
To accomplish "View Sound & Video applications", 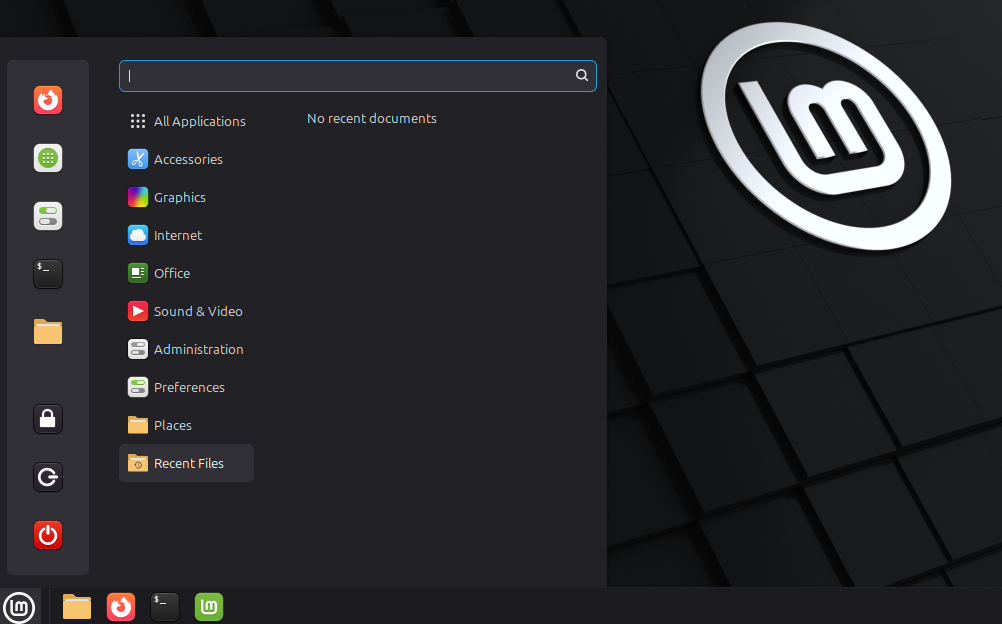I will [197, 311].
